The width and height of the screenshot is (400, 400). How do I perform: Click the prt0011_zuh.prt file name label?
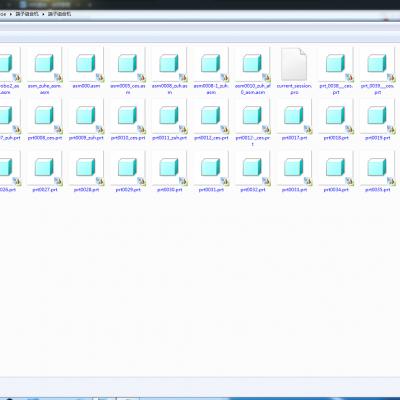click(x=170, y=138)
